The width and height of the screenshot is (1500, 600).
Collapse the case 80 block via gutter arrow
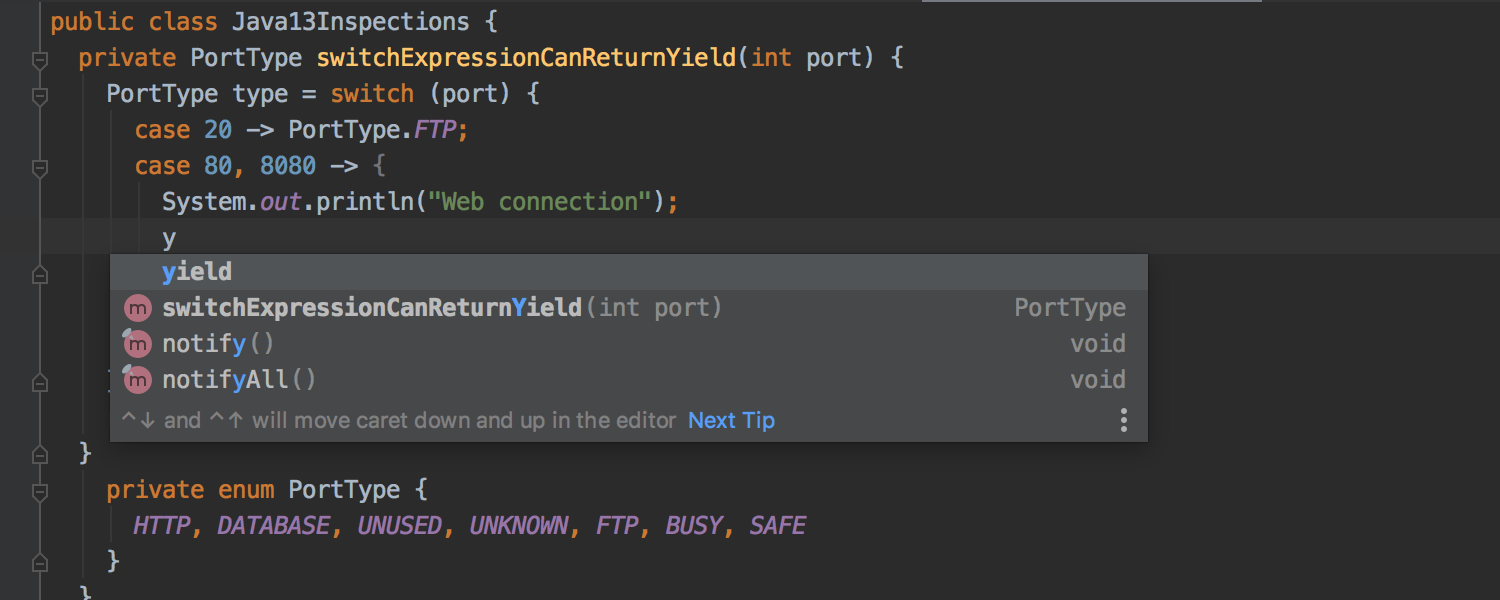(40, 169)
